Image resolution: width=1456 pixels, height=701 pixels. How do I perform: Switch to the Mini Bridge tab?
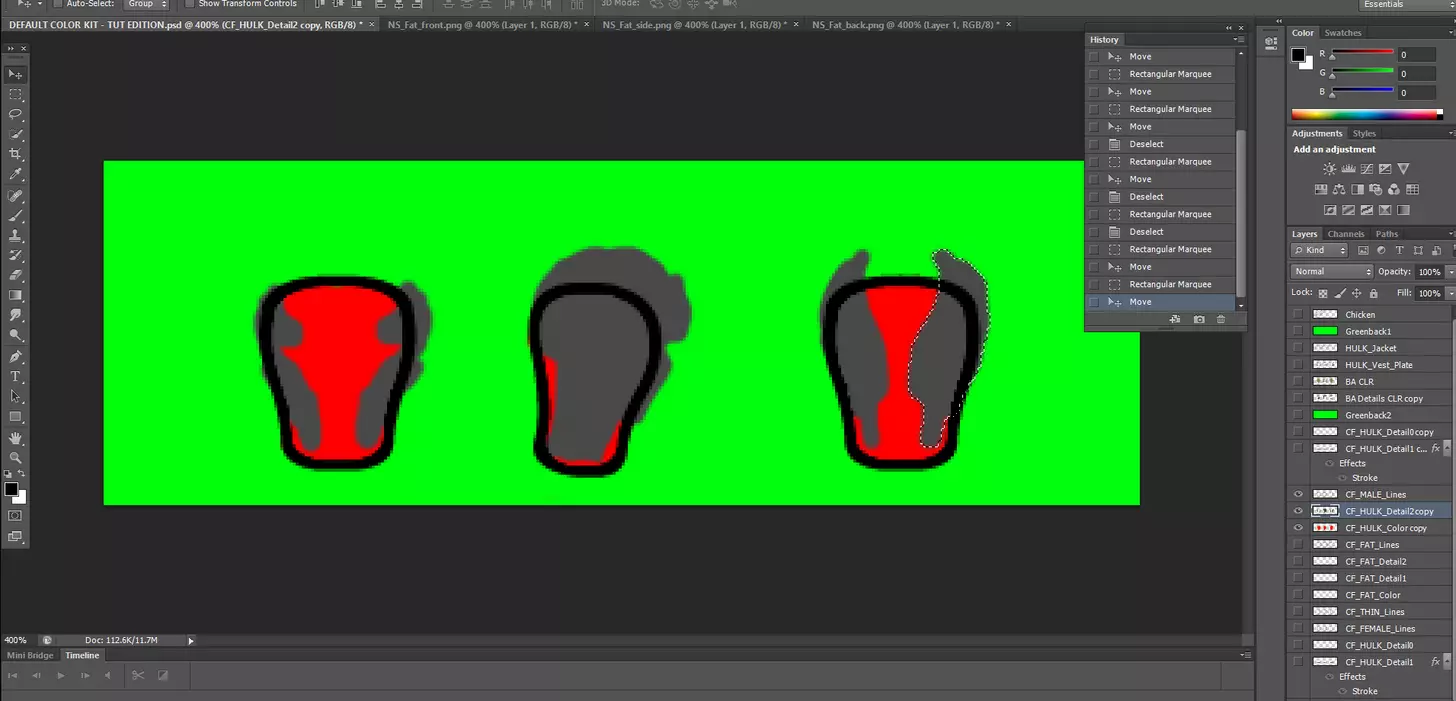(31, 655)
